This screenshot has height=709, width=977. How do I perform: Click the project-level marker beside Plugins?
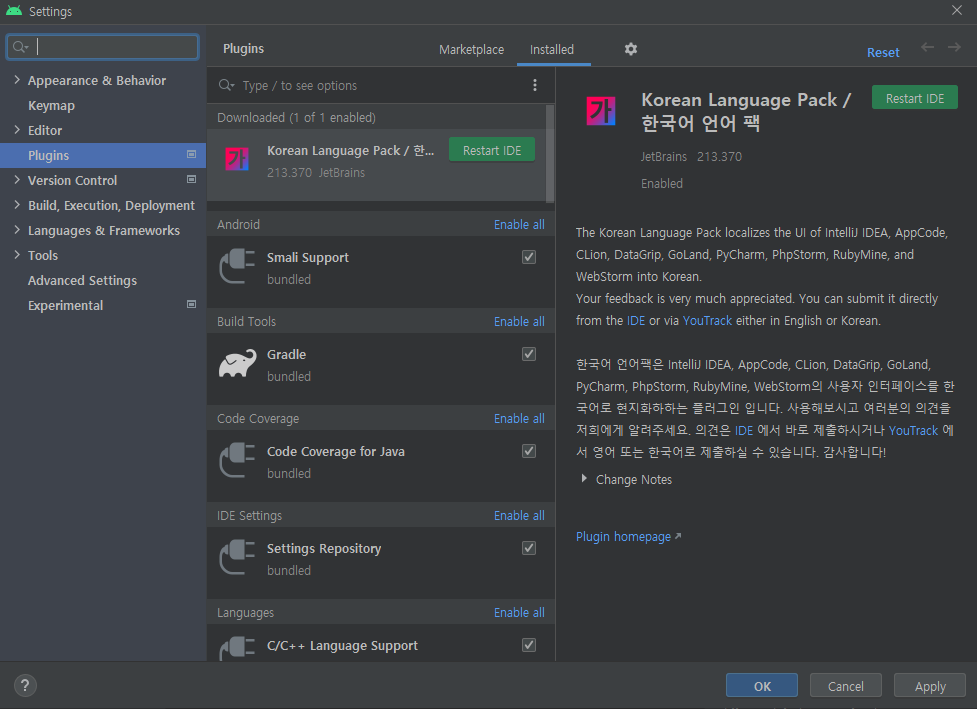tap(191, 155)
